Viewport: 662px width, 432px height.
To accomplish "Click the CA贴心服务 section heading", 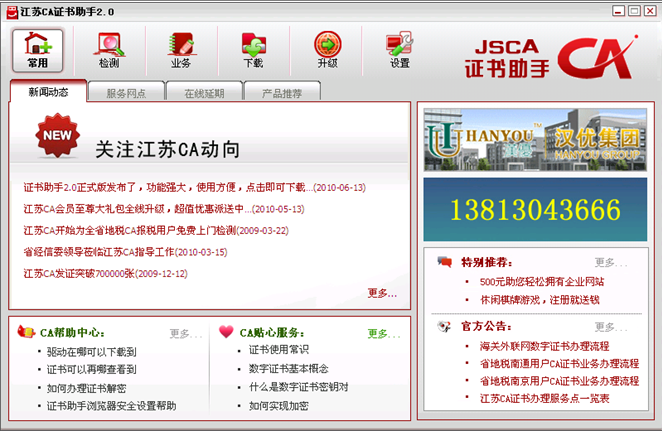I will coord(272,333).
